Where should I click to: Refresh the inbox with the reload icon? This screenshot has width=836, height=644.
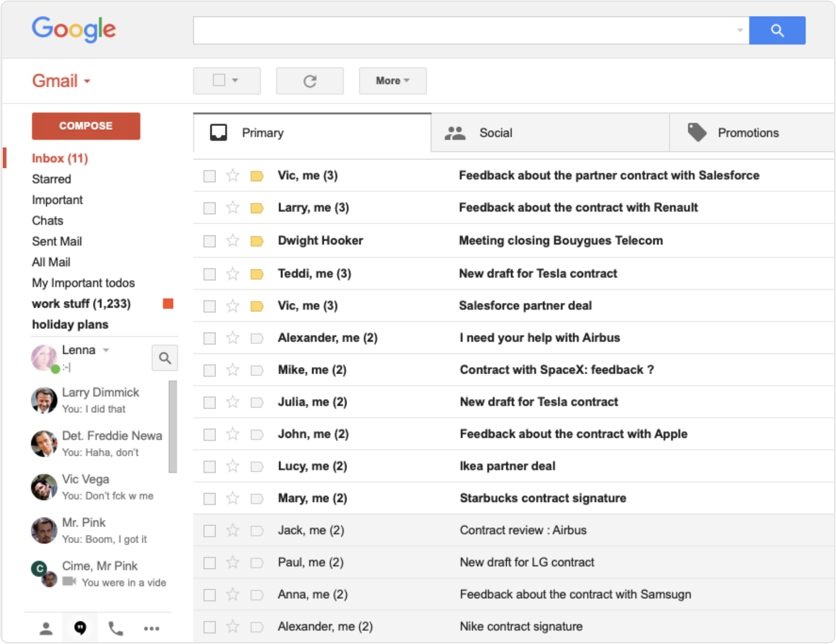310,81
